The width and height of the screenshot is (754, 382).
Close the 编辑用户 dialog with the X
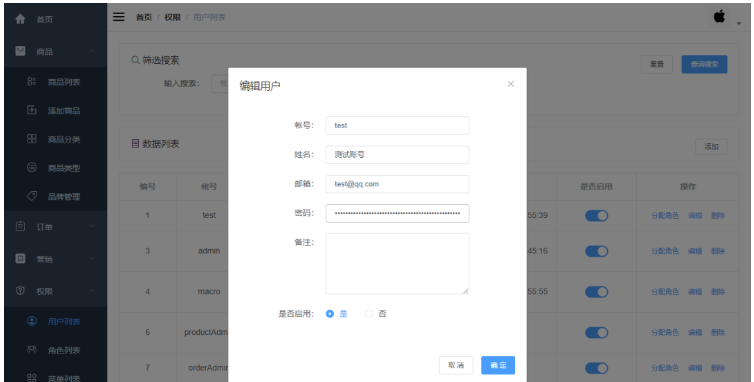[x=511, y=84]
